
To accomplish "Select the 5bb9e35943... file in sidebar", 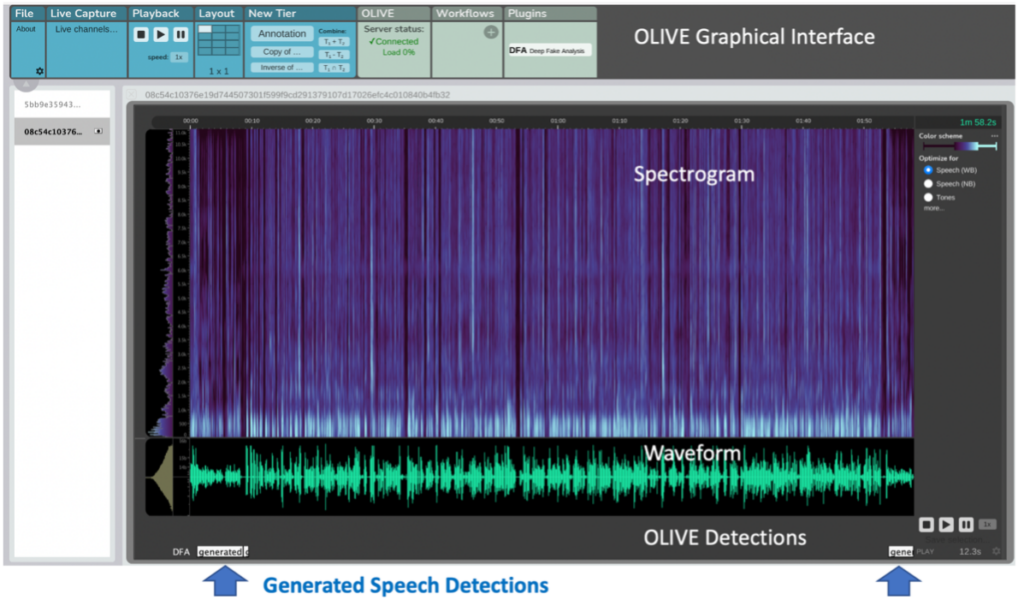I will pos(52,104).
